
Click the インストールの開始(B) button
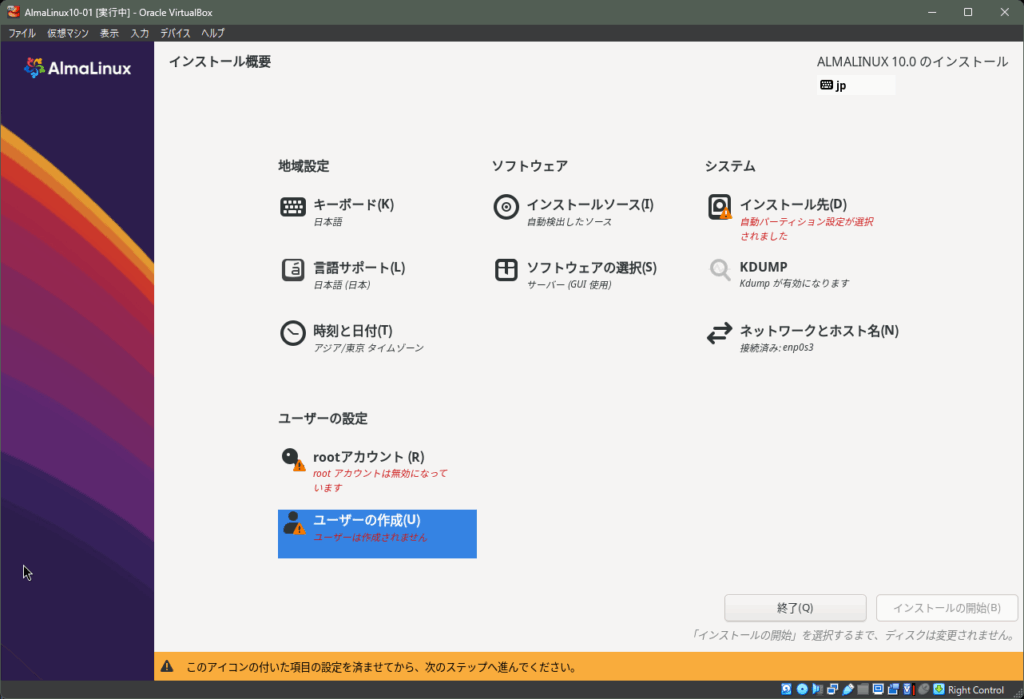(946, 608)
